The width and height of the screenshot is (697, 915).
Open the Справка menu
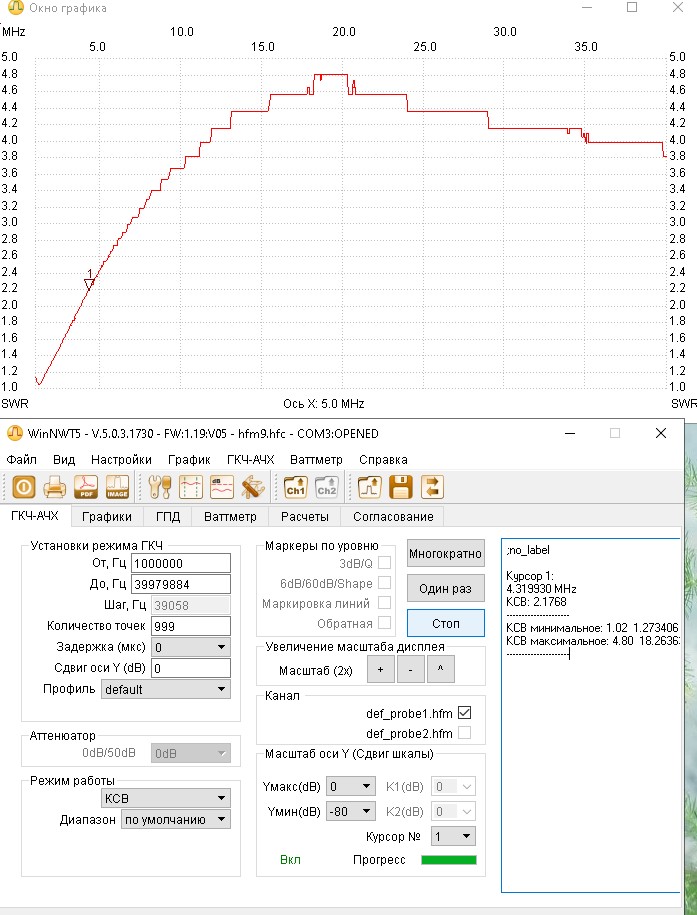pos(384,460)
